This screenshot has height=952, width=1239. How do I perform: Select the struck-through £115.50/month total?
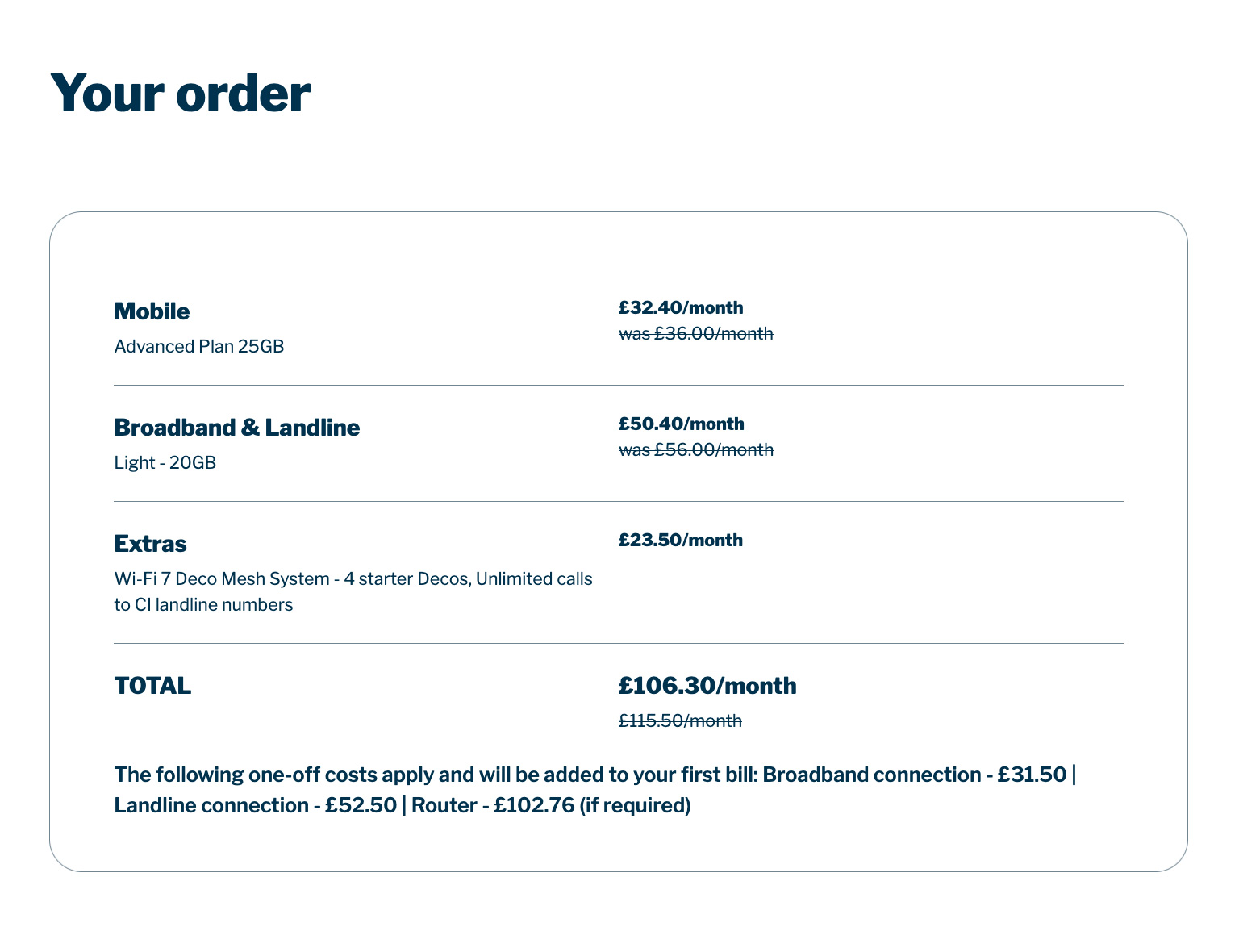click(x=680, y=721)
